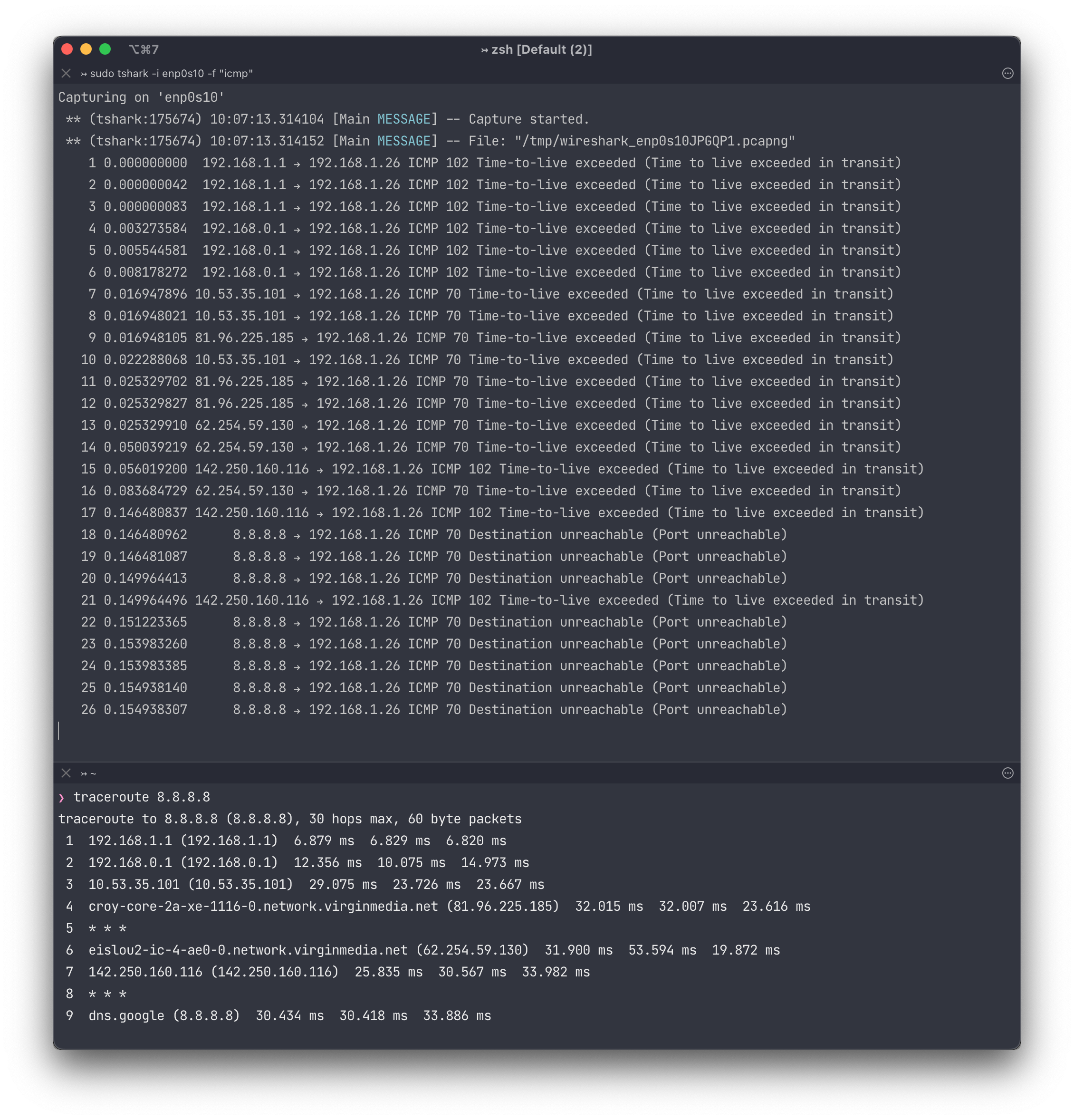The height and width of the screenshot is (1120, 1074).
Task: Click the green full-screen button
Action: (105, 49)
